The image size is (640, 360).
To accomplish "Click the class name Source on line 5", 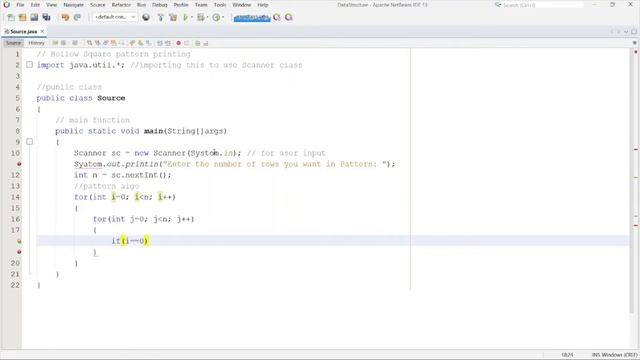I will pos(111,98).
